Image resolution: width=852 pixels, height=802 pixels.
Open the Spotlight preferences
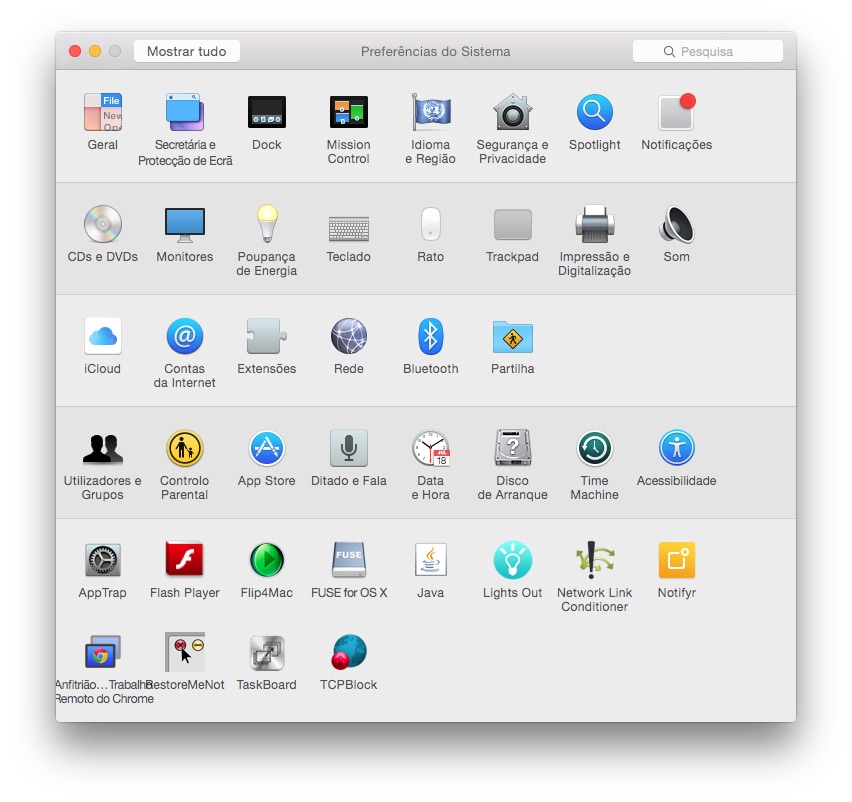[594, 112]
